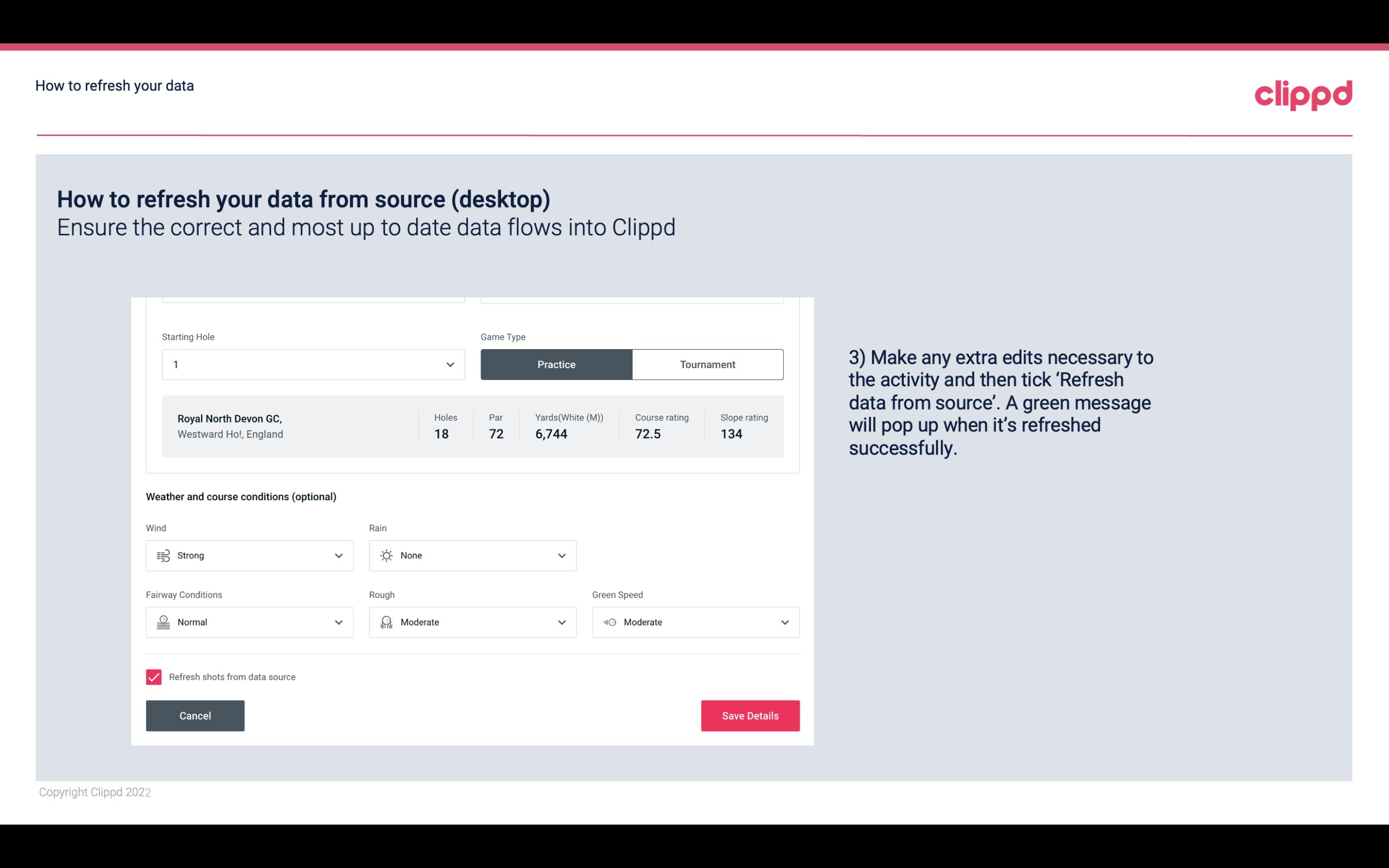Viewport: 1389px width, 868px height.
Task: Click the wind strength dropdown icon
Action: [338, 555]
